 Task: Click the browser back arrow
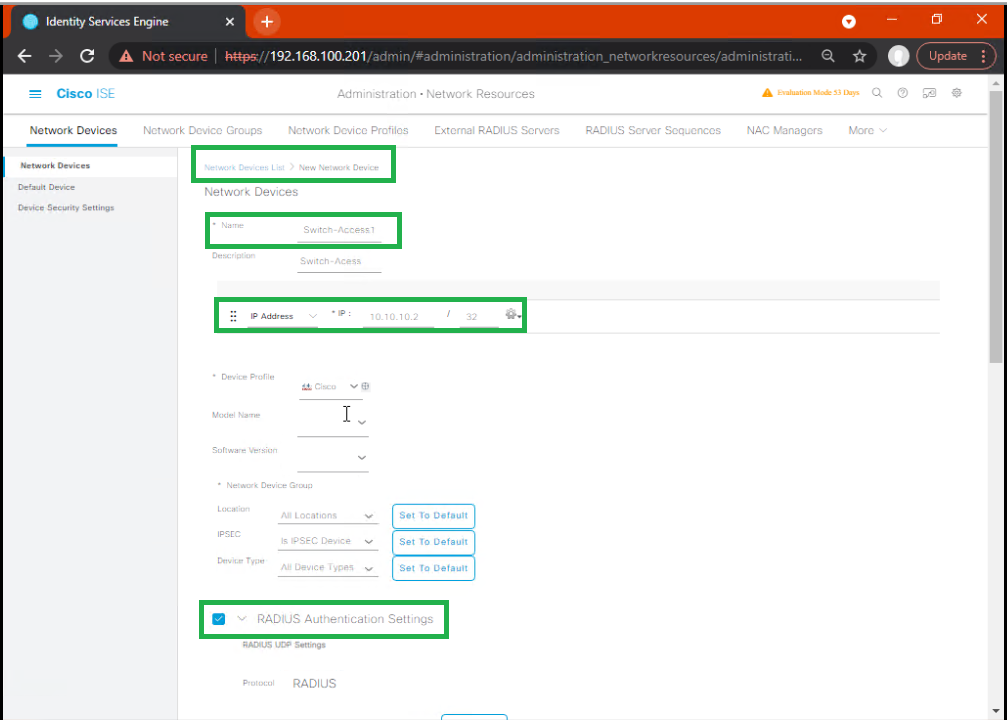tap(24, 56)
